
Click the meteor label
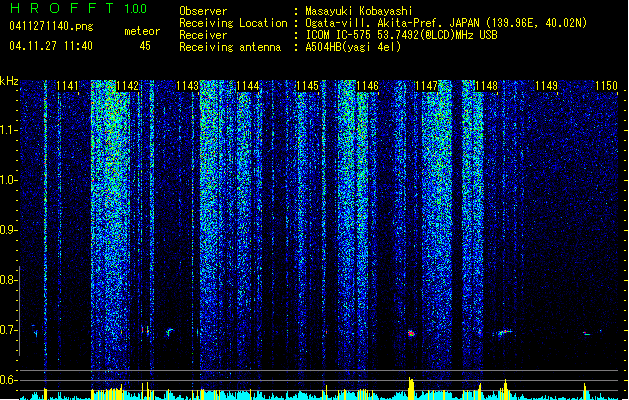click(142, 31)
